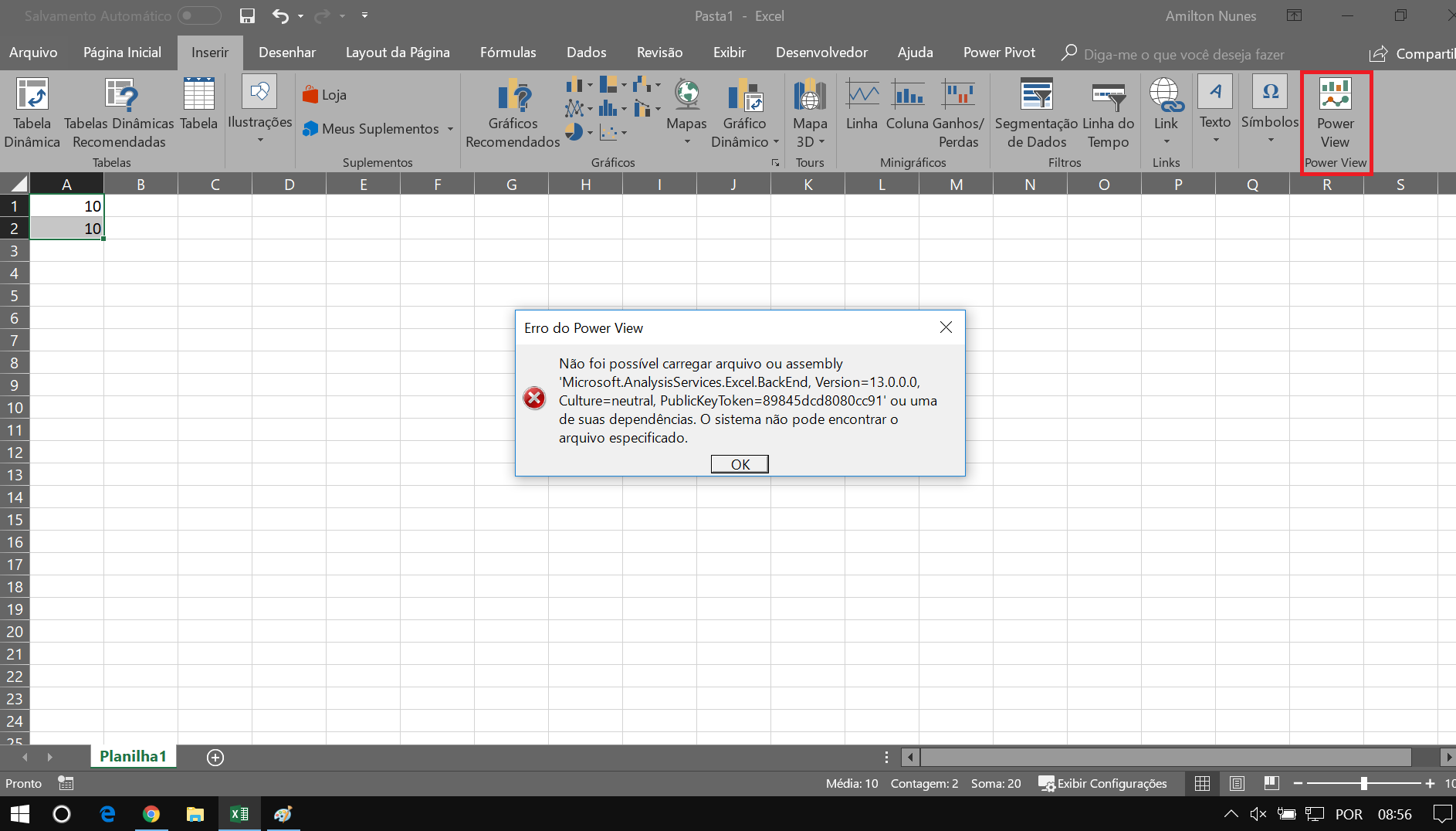Viewport: 1456px width, 831px height.
Task: Open the Fórmulas ribbon tab
Action: tap(508, 53)
